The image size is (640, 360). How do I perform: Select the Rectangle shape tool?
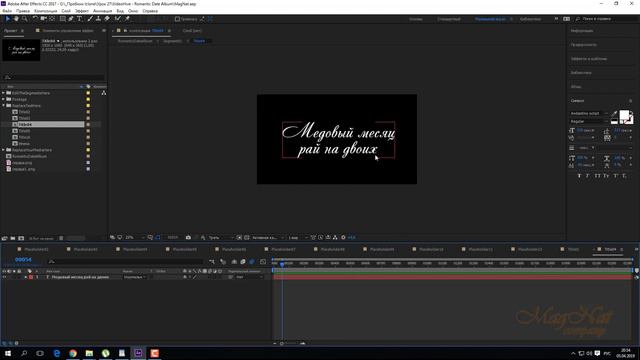click(x=62, y=19)
